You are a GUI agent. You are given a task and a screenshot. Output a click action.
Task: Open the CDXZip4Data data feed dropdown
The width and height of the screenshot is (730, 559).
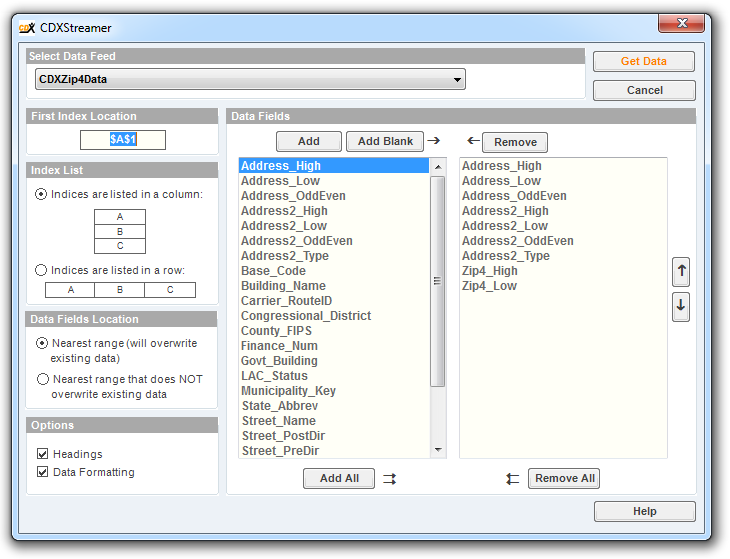point(250,79)
